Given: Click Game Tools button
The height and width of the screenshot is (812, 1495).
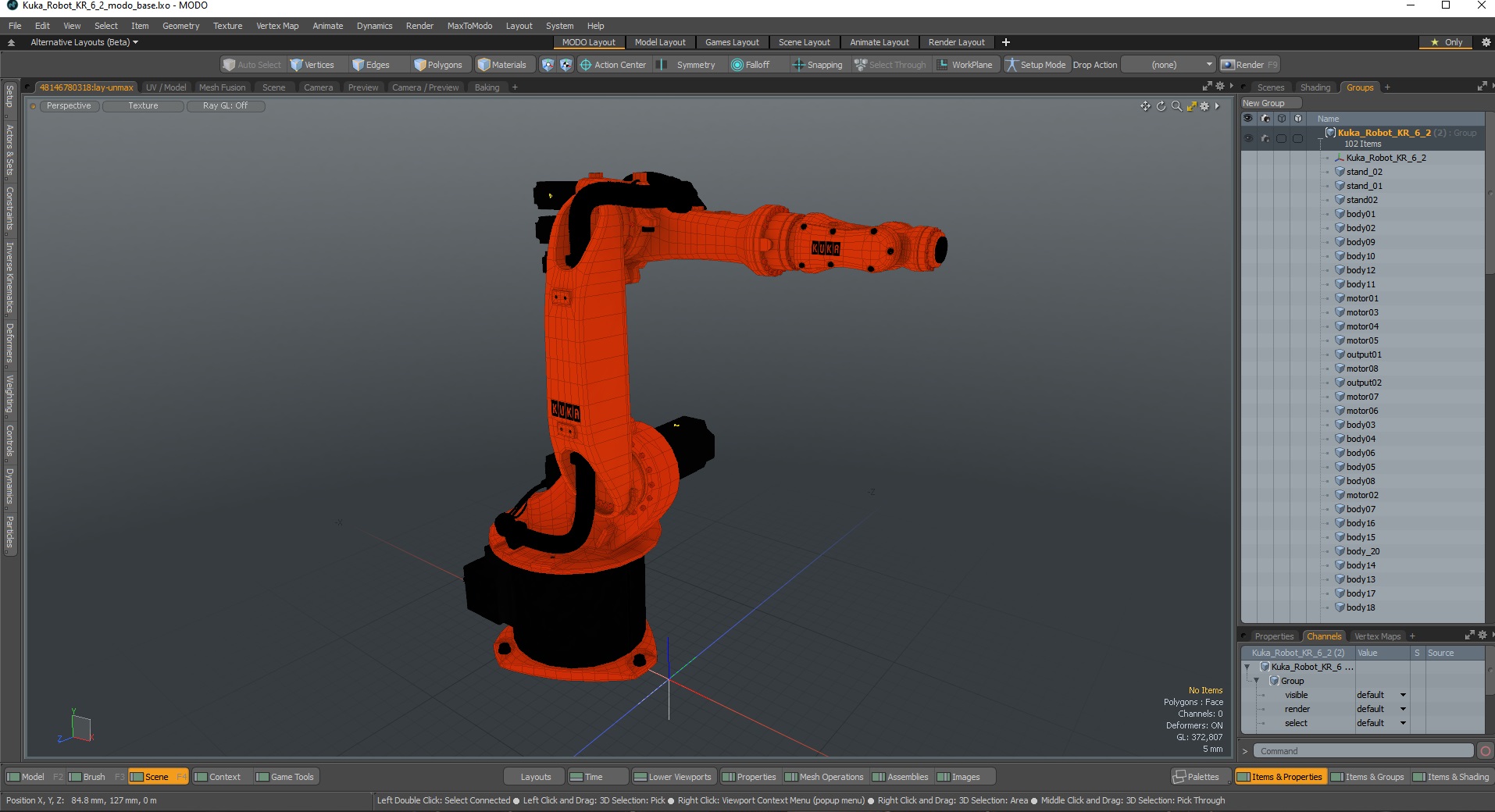Looking at the screenshot, I should tap(285, 777).
